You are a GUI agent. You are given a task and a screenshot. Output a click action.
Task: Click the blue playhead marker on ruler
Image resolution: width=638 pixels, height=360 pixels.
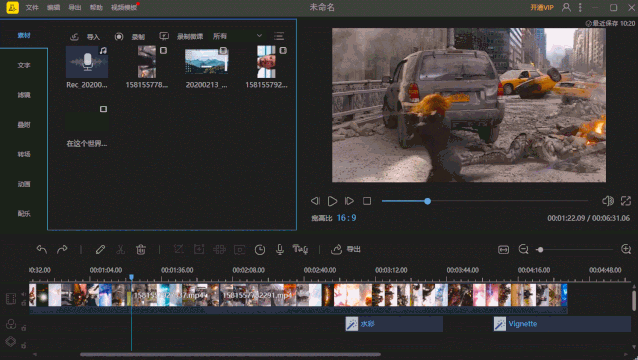click(x=131, y=277)
